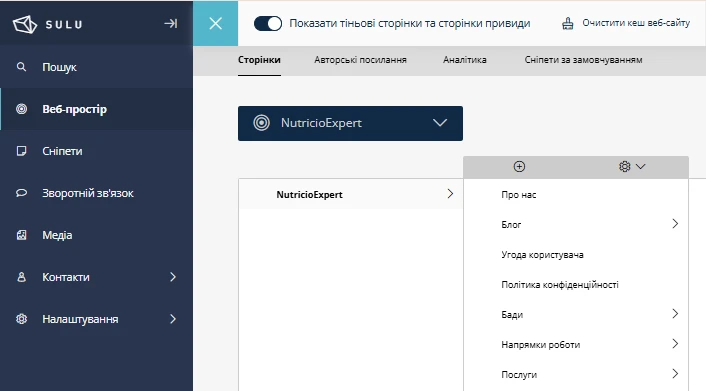The width and height of the screenshot is (706, 391).
Task: Close the view with the X button
Action: click(x=216, y=23)
